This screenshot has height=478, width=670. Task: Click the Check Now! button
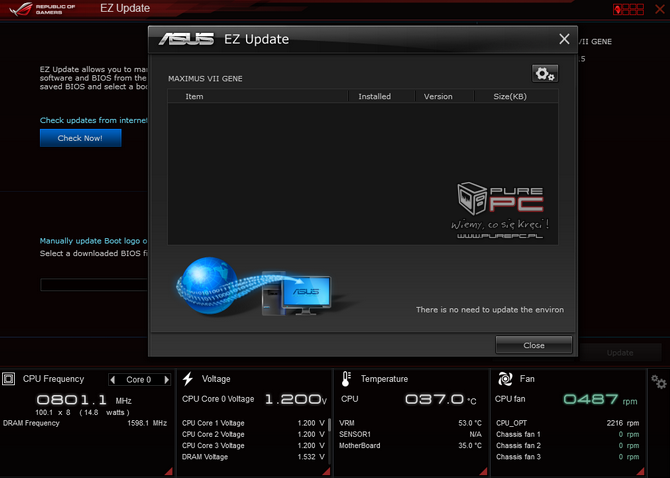point(80,138)
